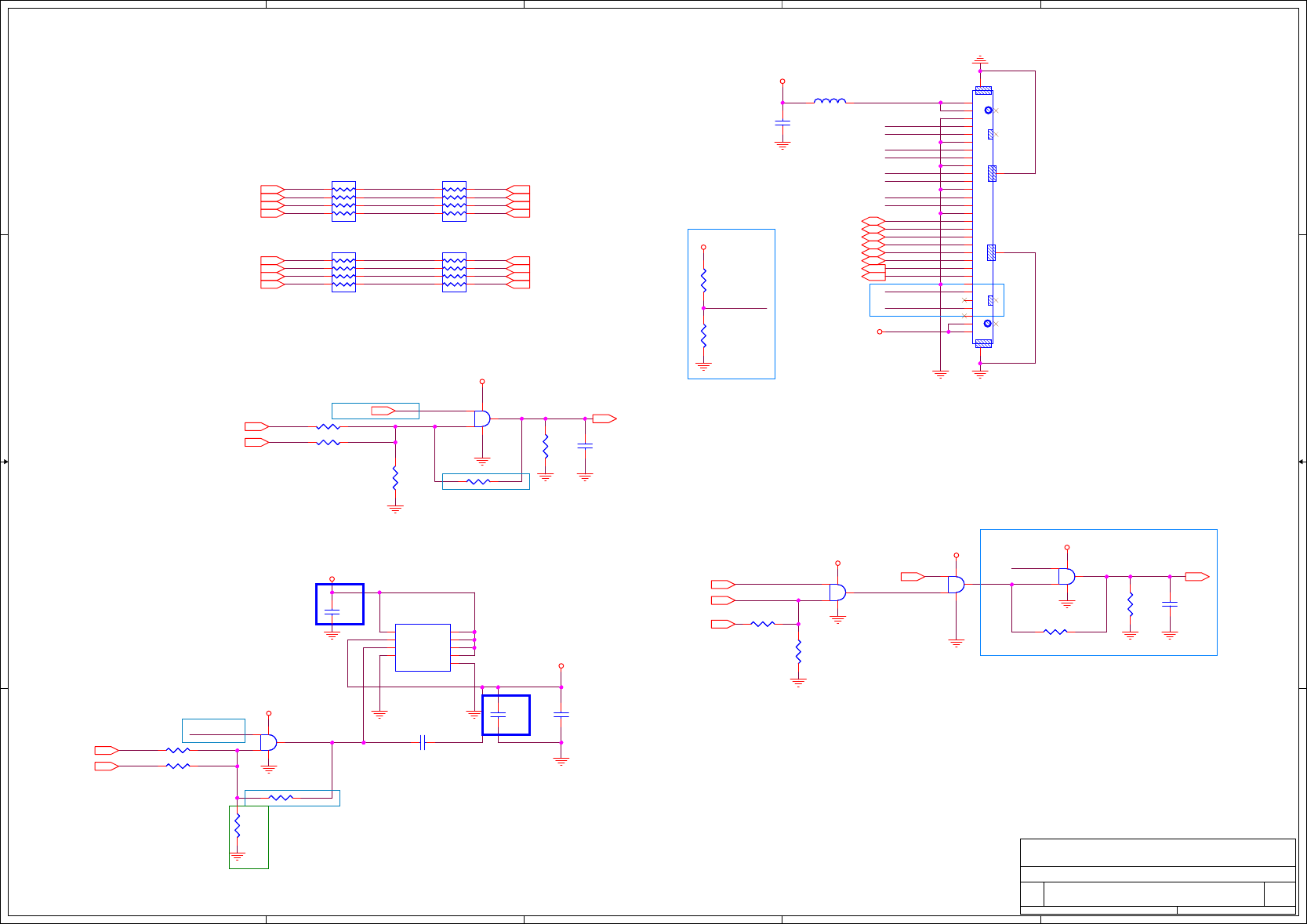This screenshot has height=924, width=1307.
Task: Select the upside-down ground symbol above the connector
Action: click(980, 60)
